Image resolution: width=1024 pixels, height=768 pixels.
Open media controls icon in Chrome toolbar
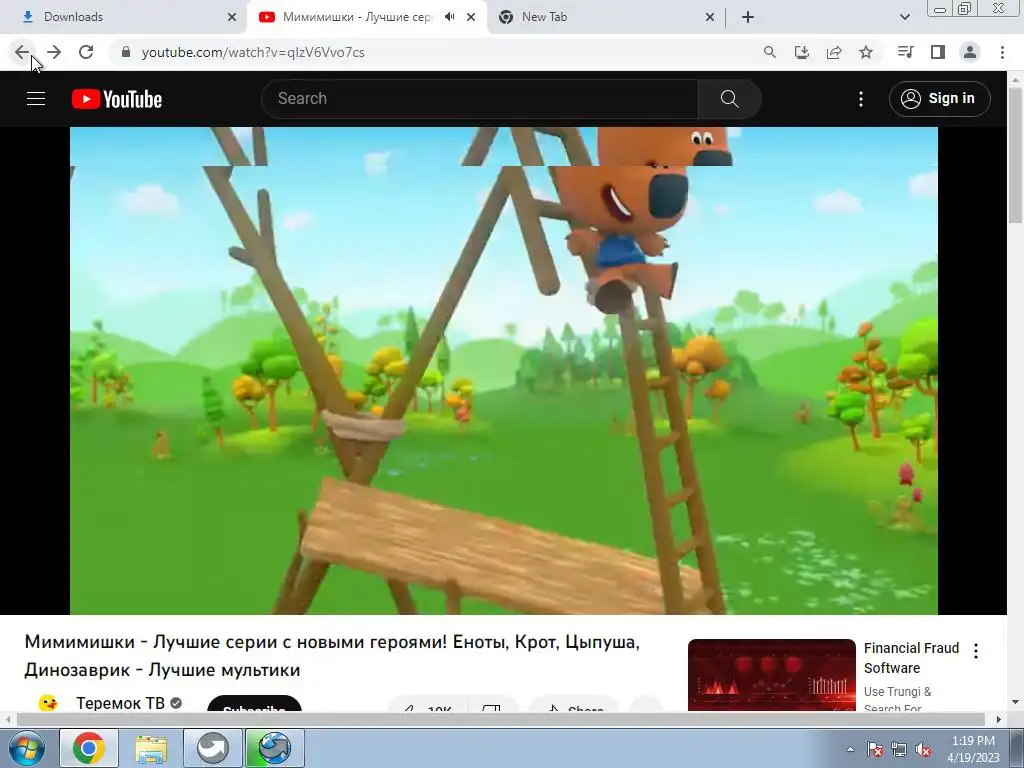[906, 52]
